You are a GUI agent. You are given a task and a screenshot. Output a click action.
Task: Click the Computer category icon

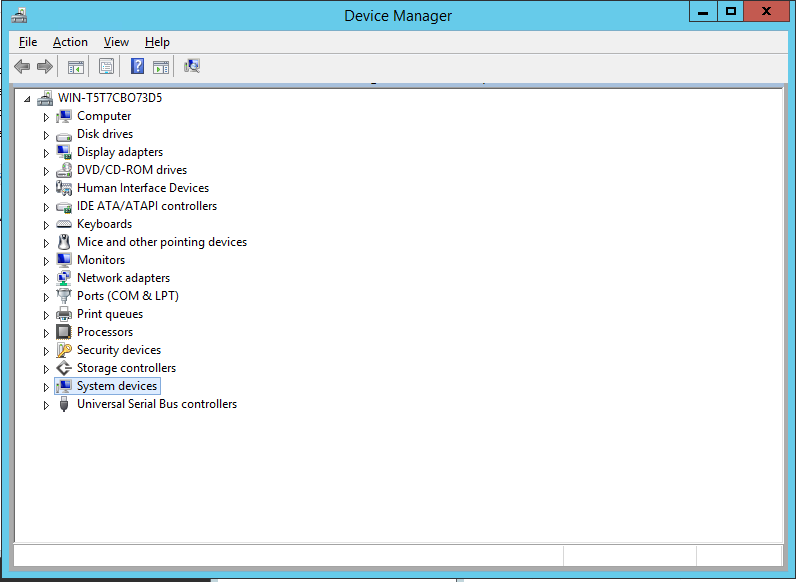pyautogui.click(x=64, y=116)
